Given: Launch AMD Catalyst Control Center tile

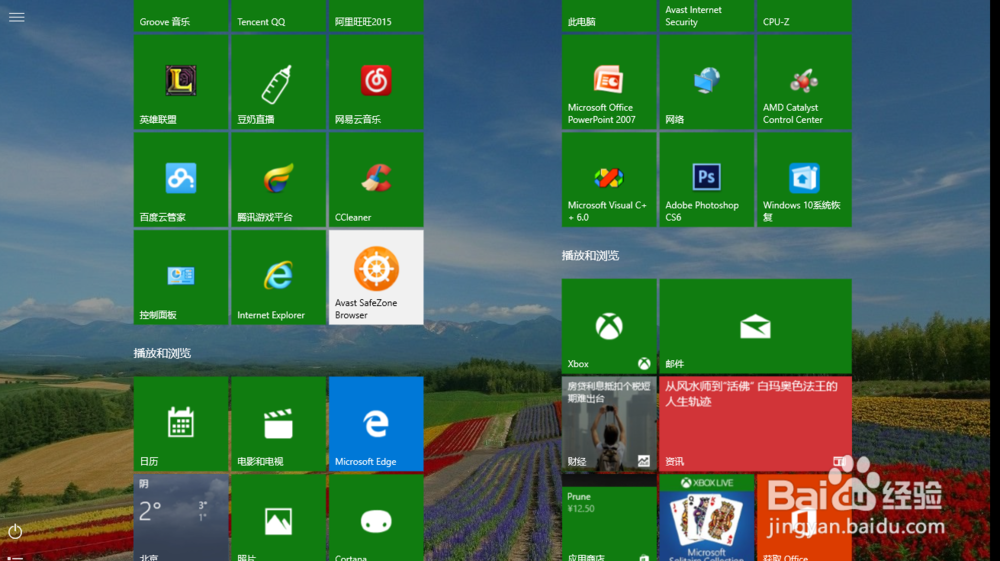Looking at the screenshot, I should (x=804, y=82).
